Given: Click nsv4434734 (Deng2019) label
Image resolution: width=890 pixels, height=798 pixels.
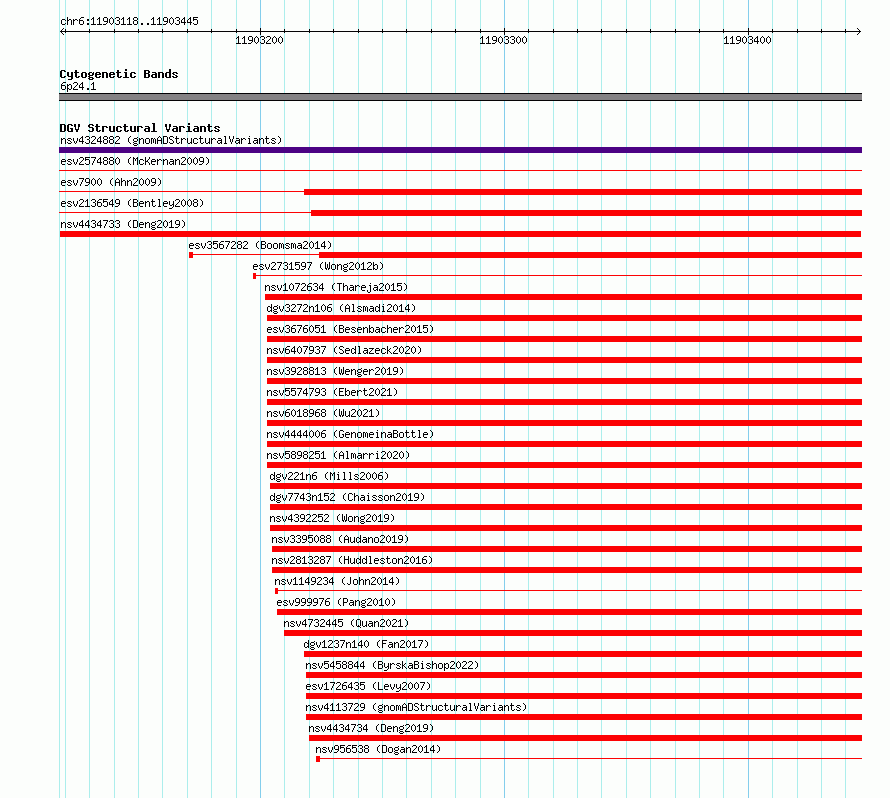Looking at the screenshot, I should click(371, 728).
